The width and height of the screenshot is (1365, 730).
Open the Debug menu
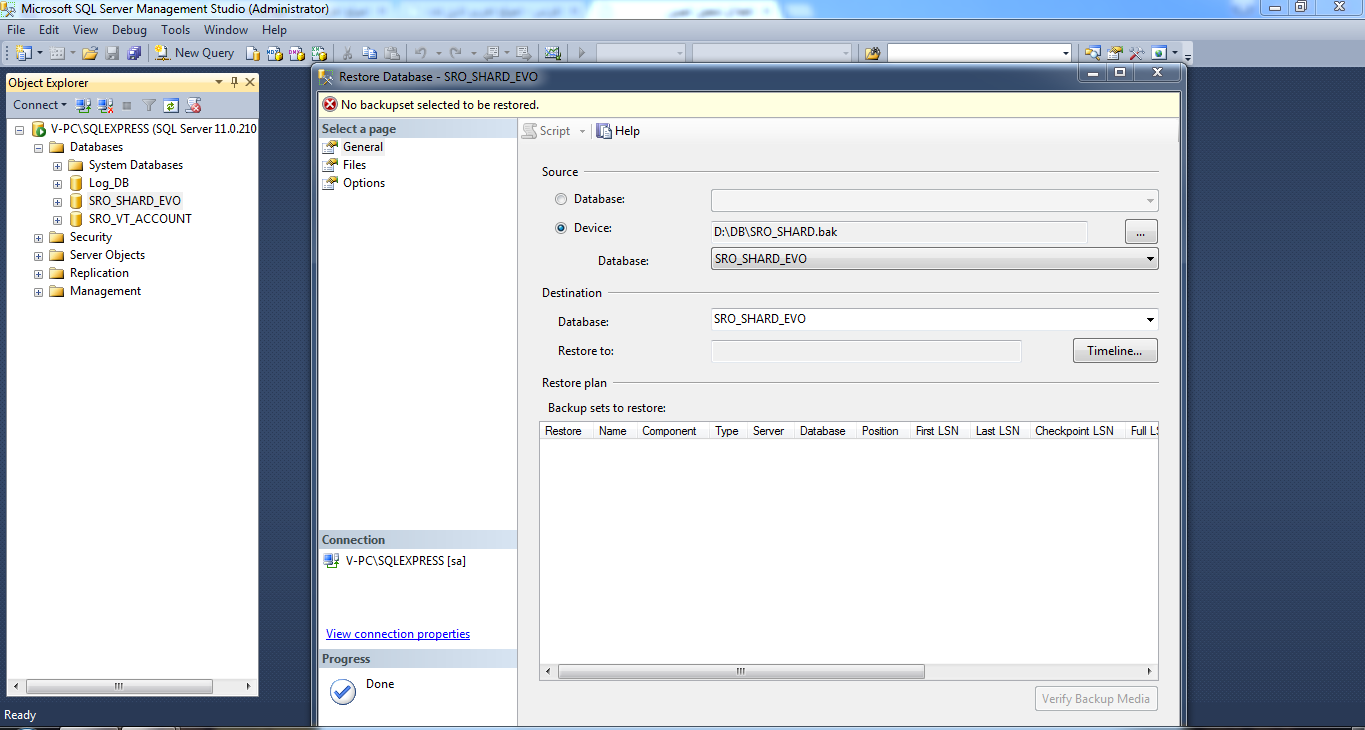(x=129, y=30)
